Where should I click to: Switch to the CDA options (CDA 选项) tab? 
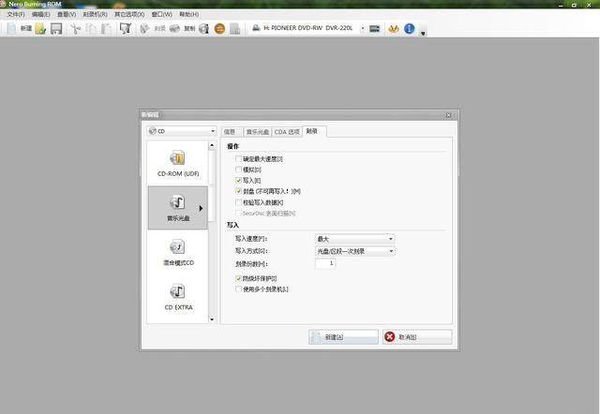[287, 132]
